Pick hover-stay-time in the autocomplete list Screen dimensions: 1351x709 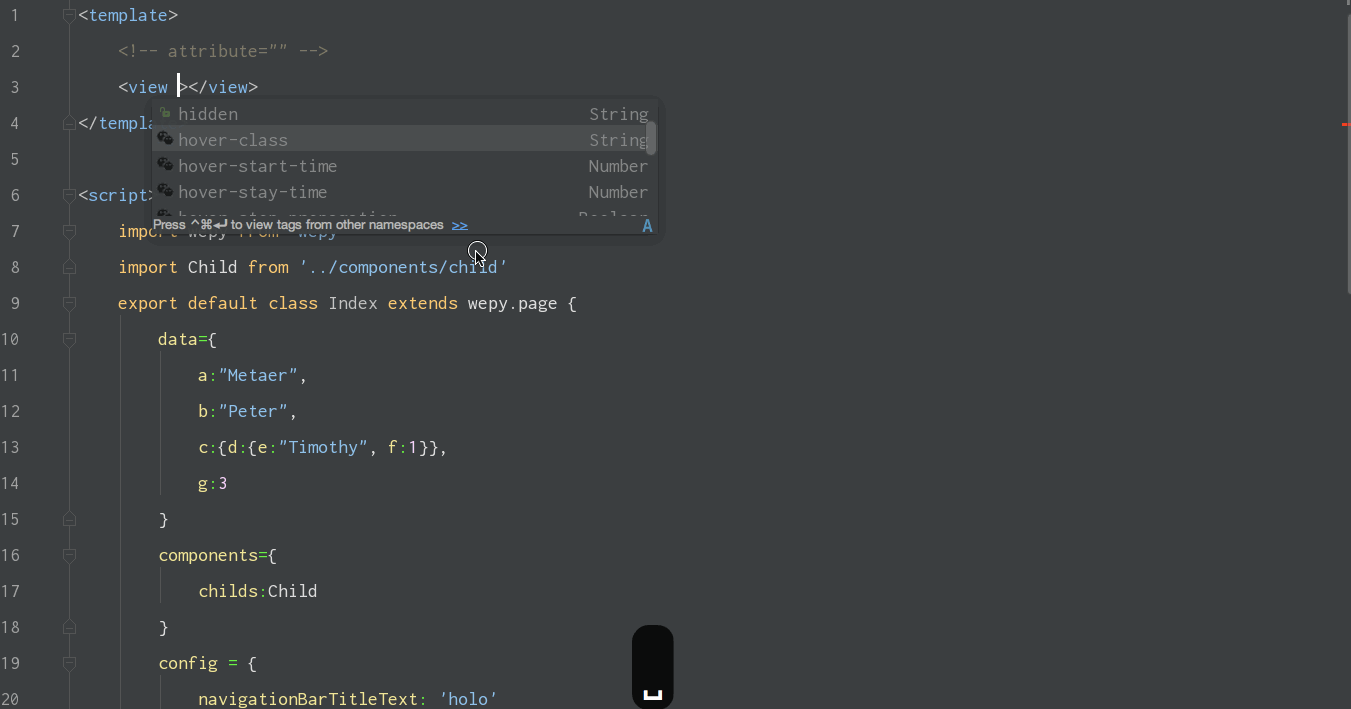[x=252, y=192]
